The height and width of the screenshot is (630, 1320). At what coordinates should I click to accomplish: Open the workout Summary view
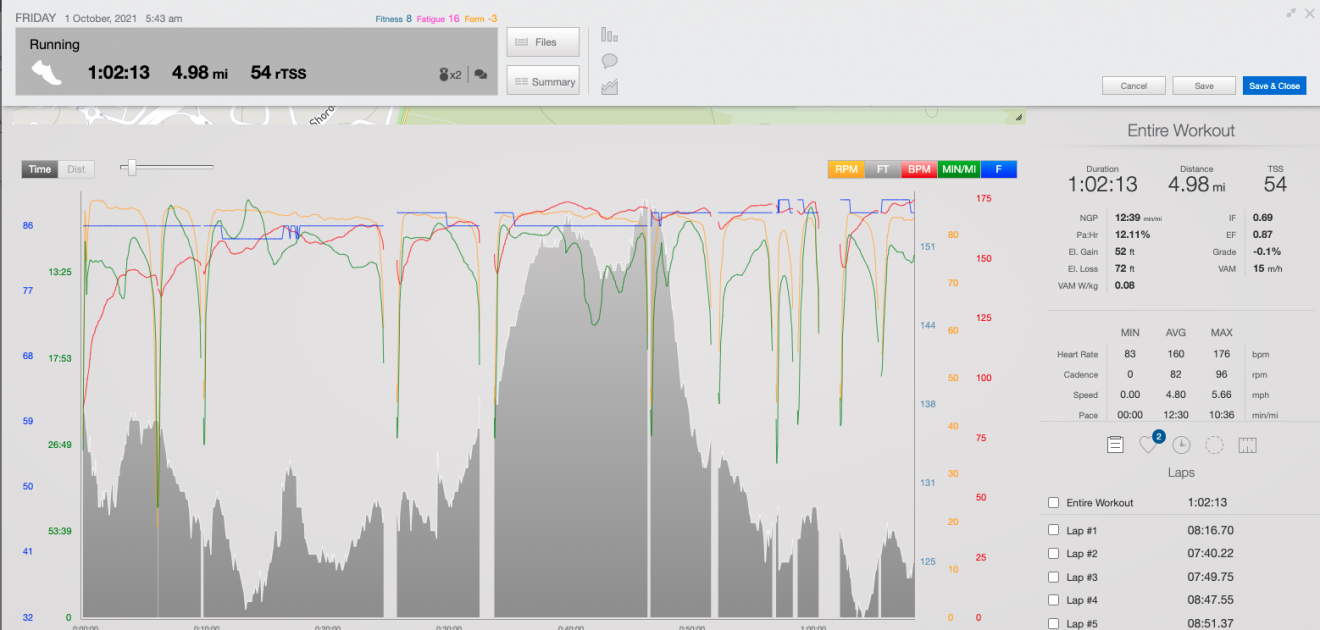pyautogui.click(x=543, y=82)
